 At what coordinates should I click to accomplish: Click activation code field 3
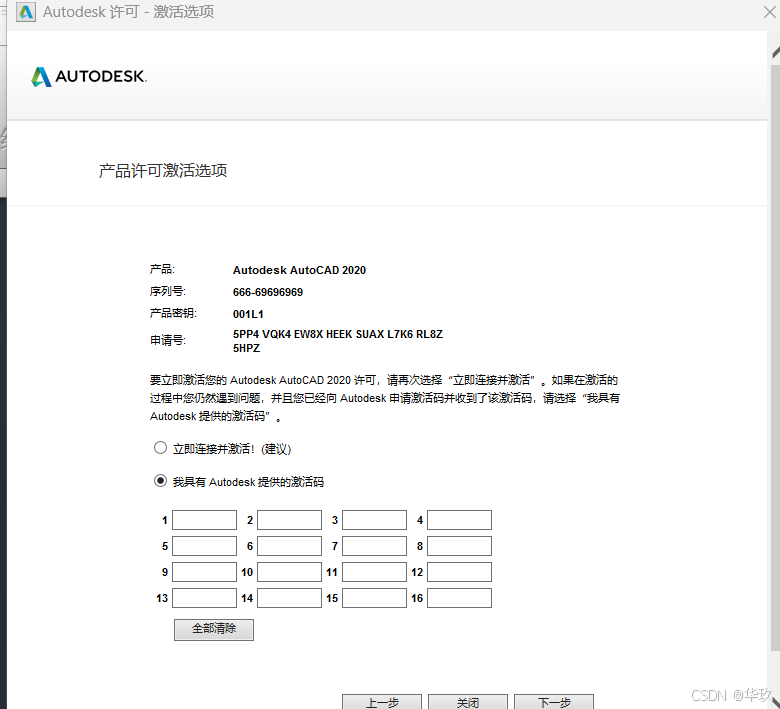click(375, 520)
